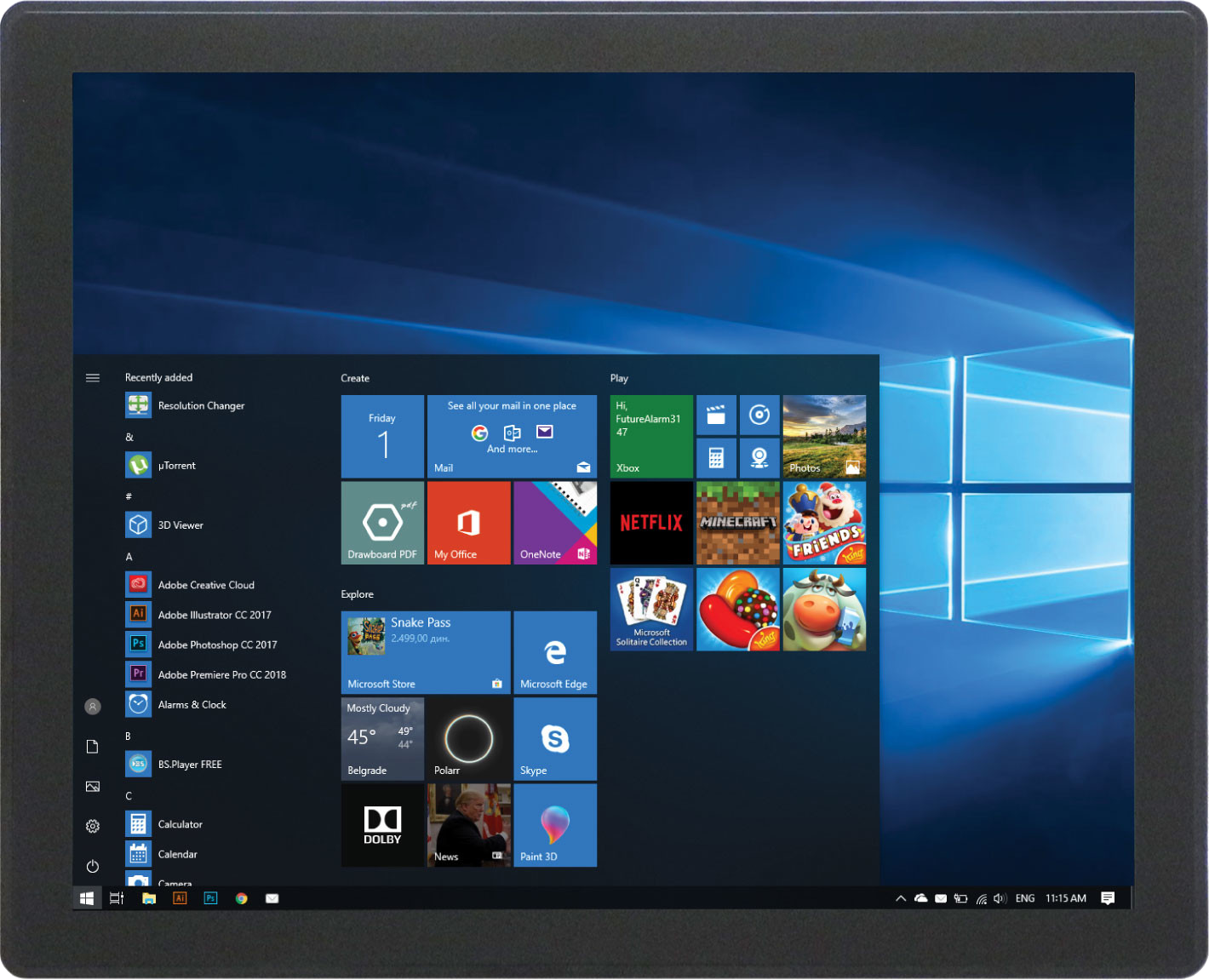
Task: Click the ENG language indicator
Action: 1025,898
